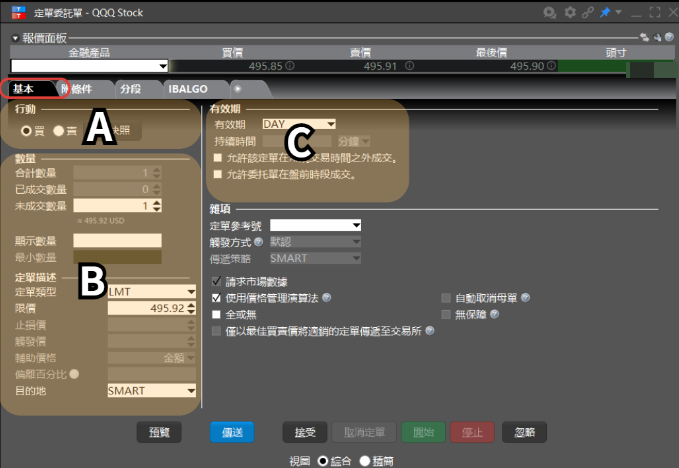
Task: Click help icon beside 觸發方式
Action: coord(259,242)
